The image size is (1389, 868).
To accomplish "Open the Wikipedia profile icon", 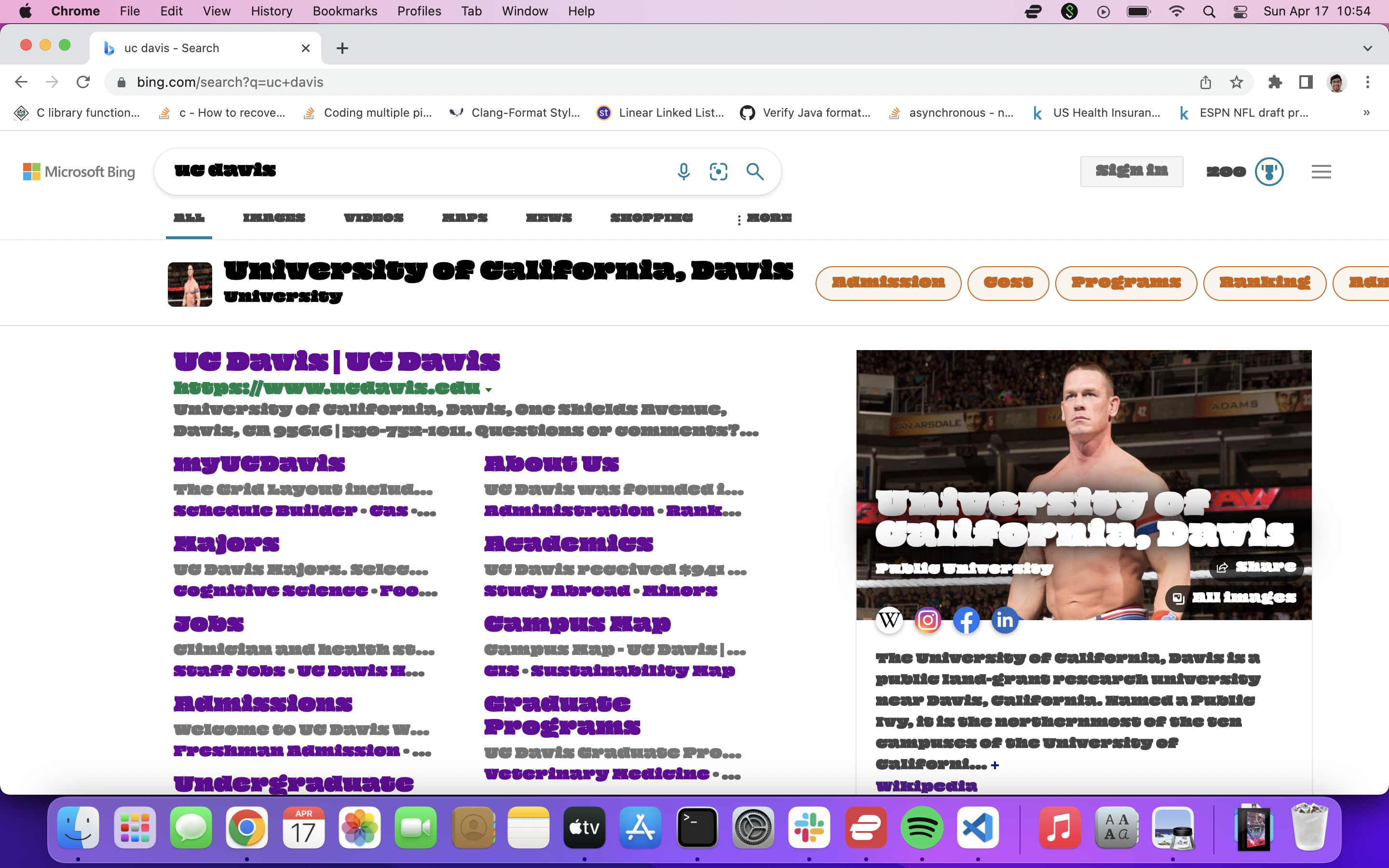I will click(889, 620).
